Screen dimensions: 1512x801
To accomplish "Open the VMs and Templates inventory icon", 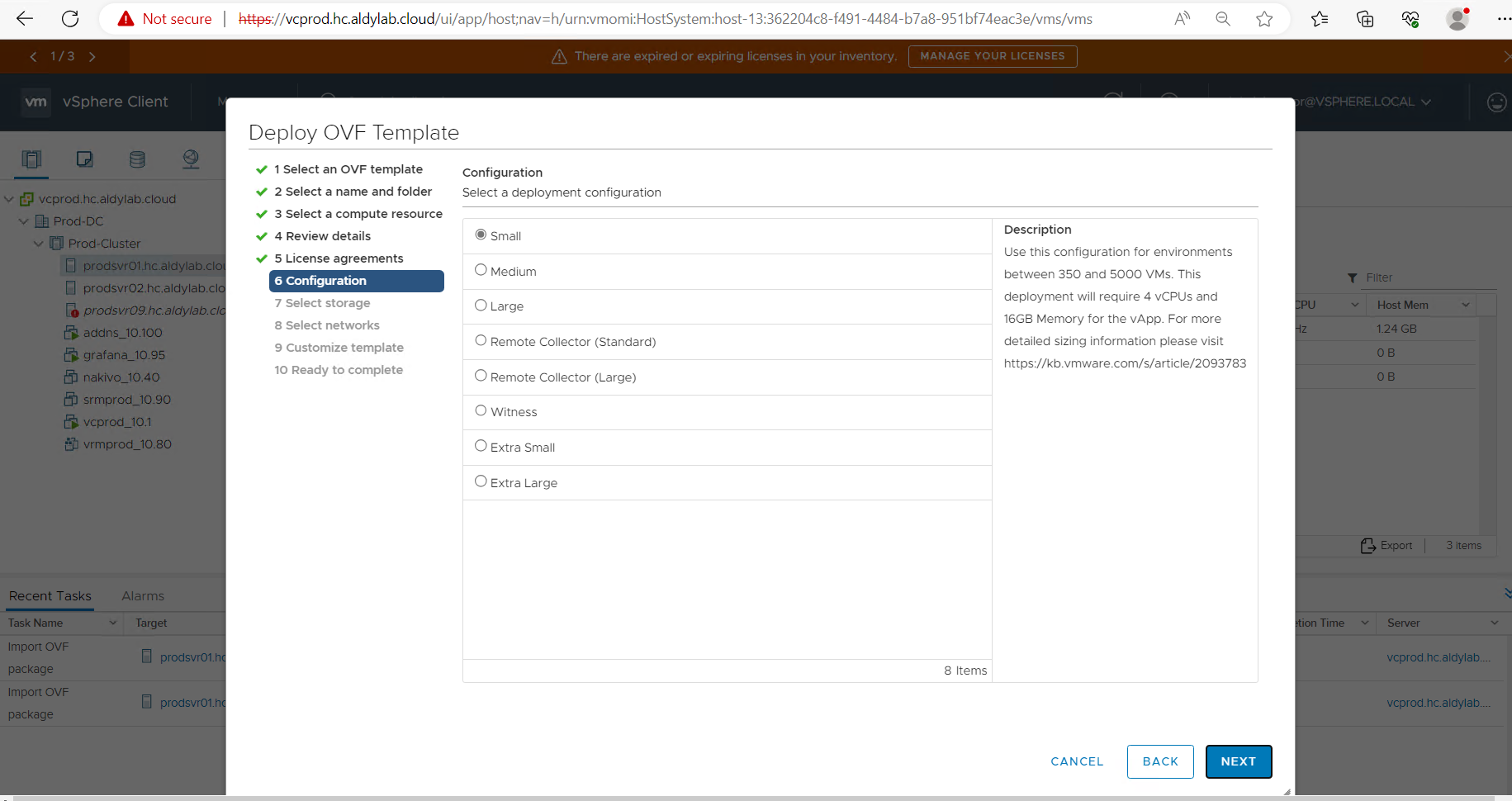I will (84, 159).
